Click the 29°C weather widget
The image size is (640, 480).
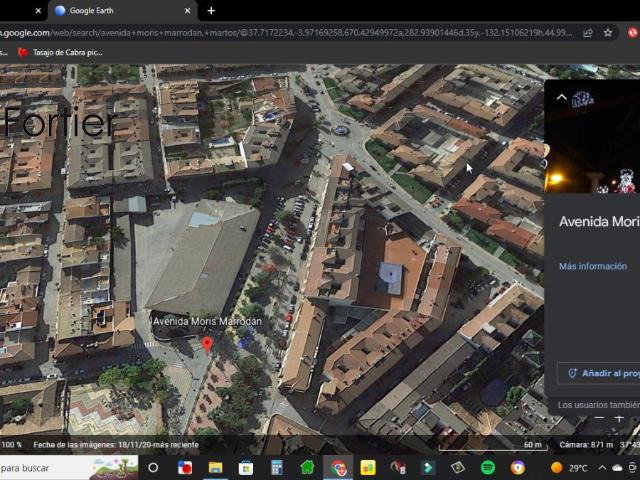tap(570, 467)
